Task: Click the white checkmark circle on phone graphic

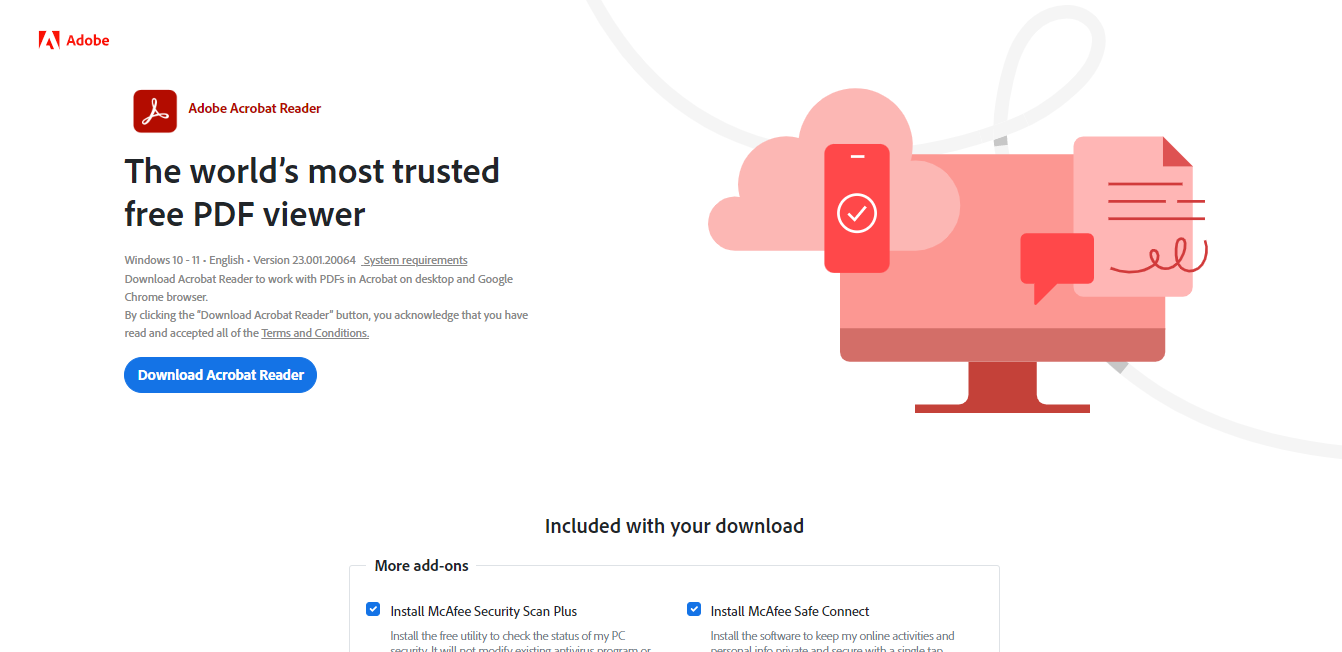Action: pos(857,213)
